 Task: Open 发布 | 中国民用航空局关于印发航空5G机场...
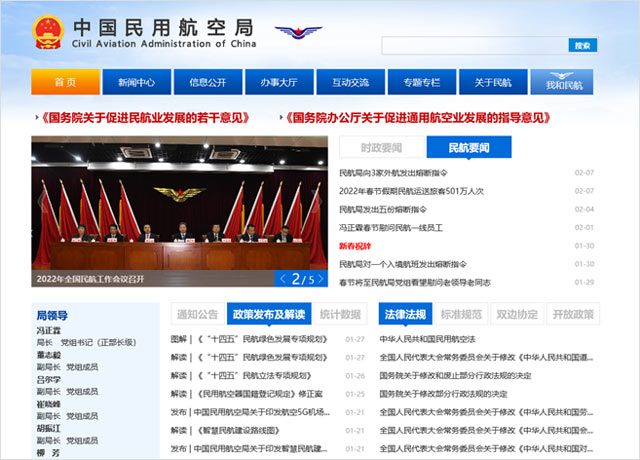(251, 412)
